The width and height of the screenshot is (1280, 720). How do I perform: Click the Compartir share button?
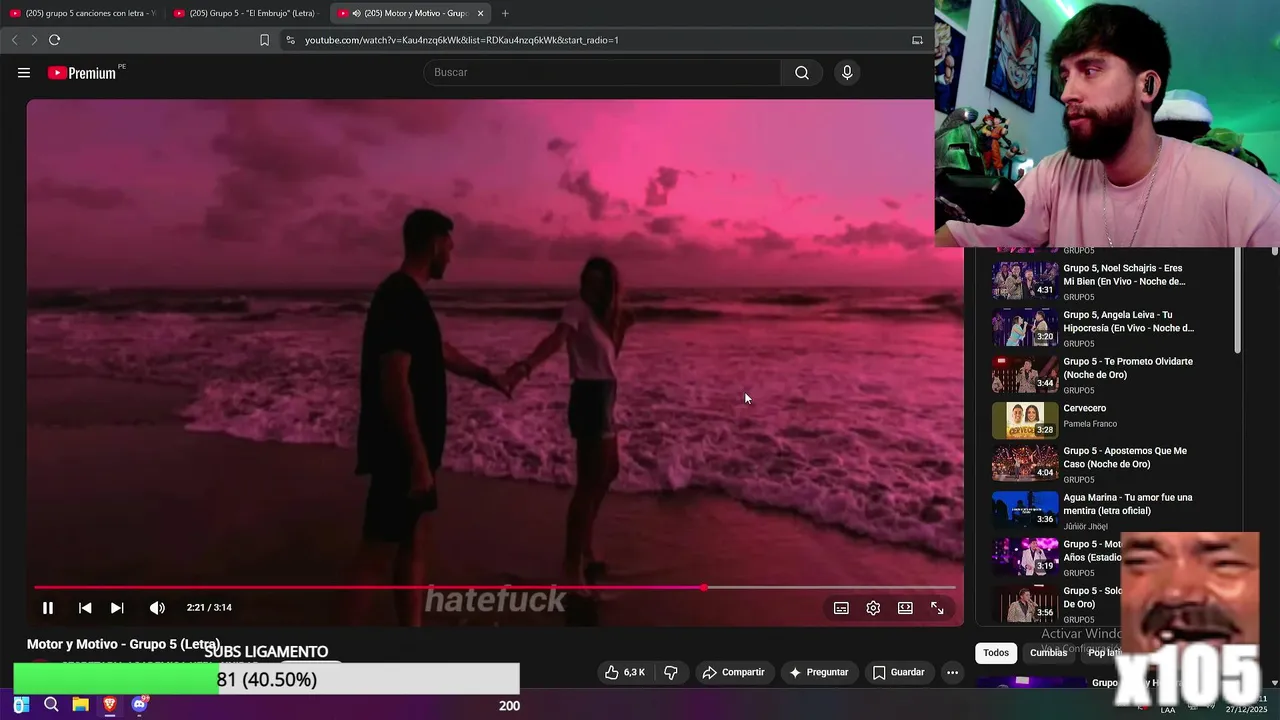[x=733, y=673]
